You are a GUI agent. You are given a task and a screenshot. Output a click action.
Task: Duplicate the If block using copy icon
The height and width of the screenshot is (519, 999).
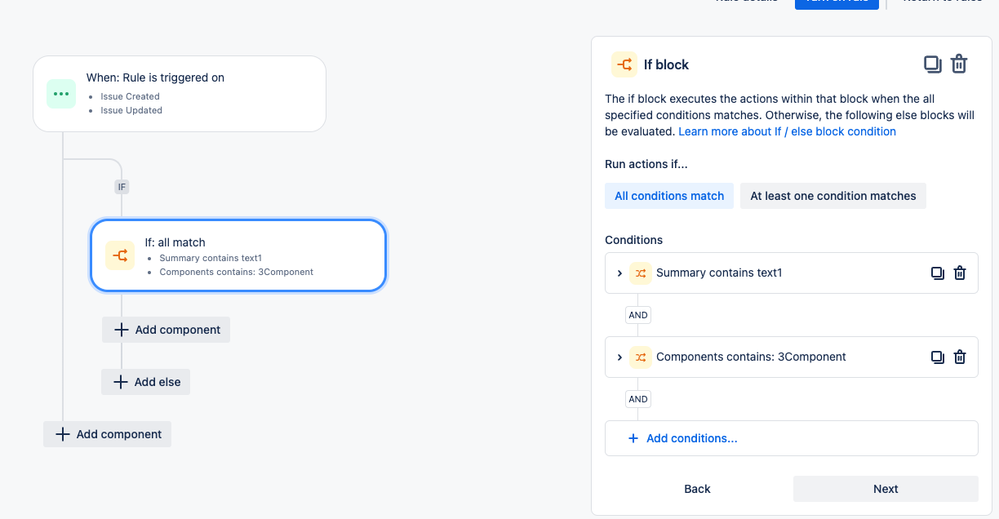(x=932, y=64)
